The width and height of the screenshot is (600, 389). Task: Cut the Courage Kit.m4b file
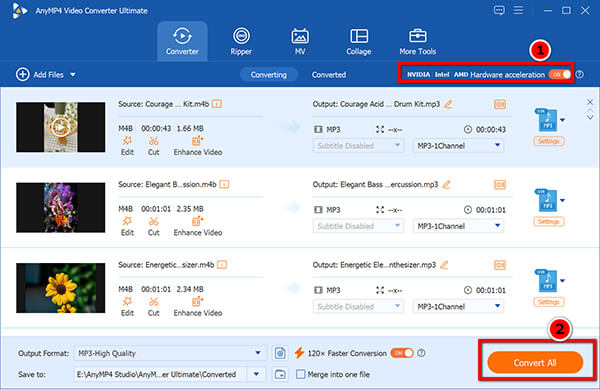click(153, 146)
